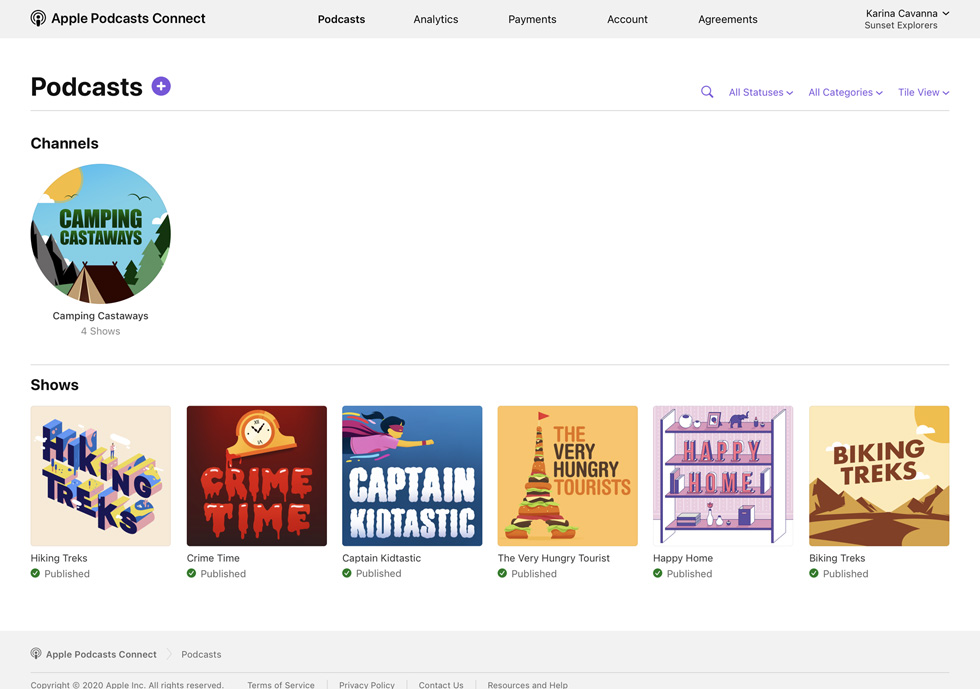
Task: Open search with the magnifying glass icon
Action: [x=707, y=91]
